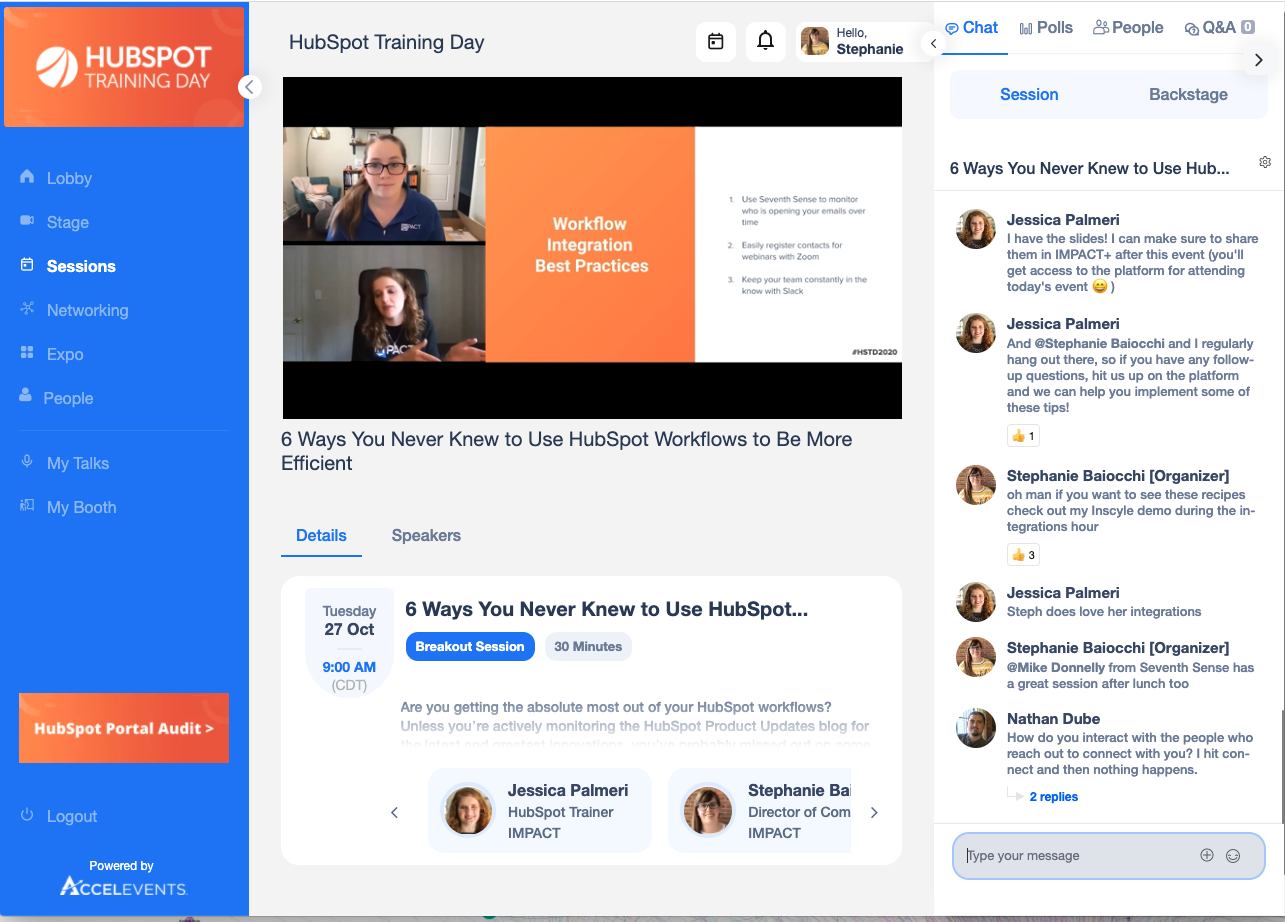Screen dimensions: 1285x922
Task: Click the Accelevents logo
Action: (x=122, y=886)
